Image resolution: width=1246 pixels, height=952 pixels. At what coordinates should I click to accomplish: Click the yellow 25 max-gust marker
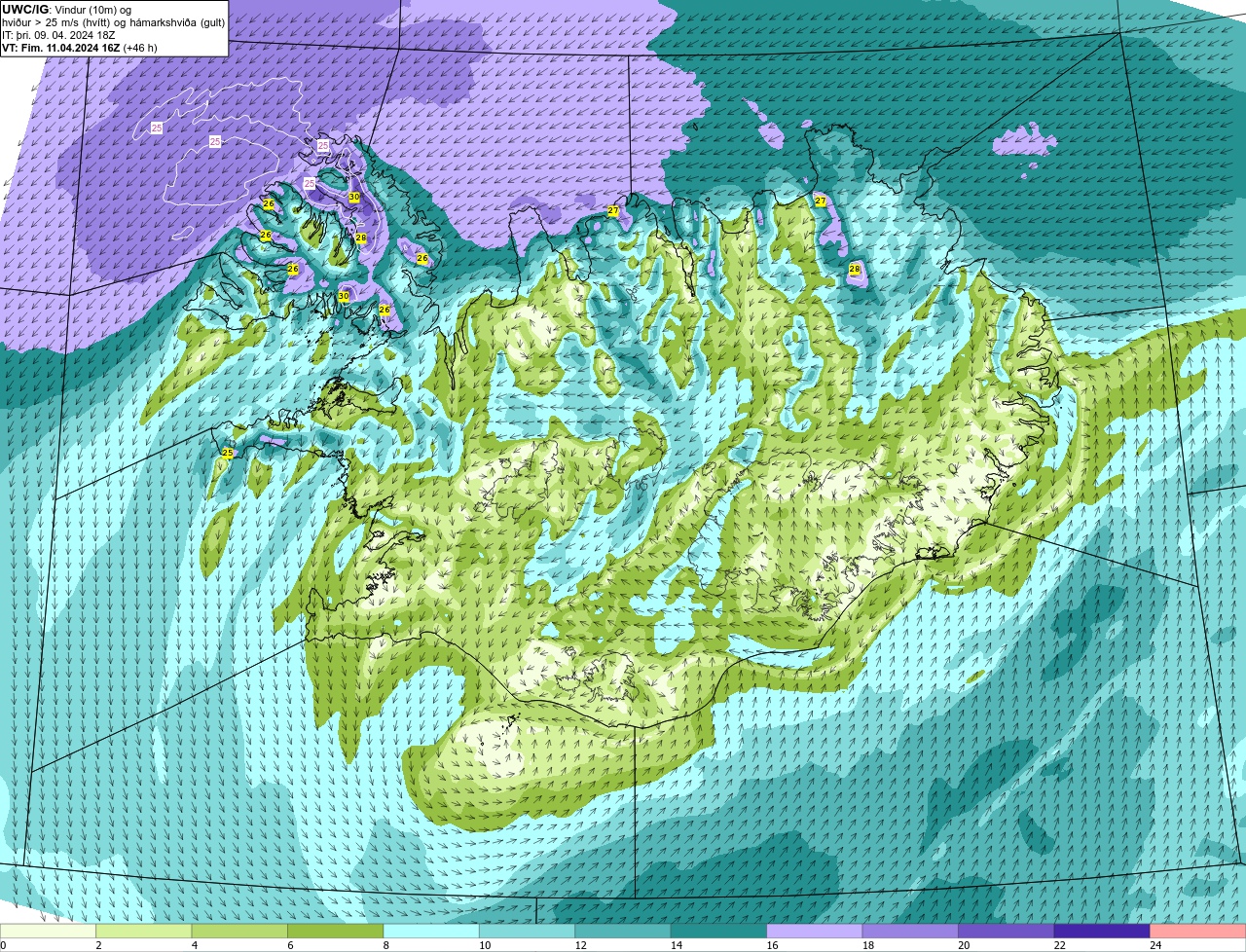coord(228,454)
